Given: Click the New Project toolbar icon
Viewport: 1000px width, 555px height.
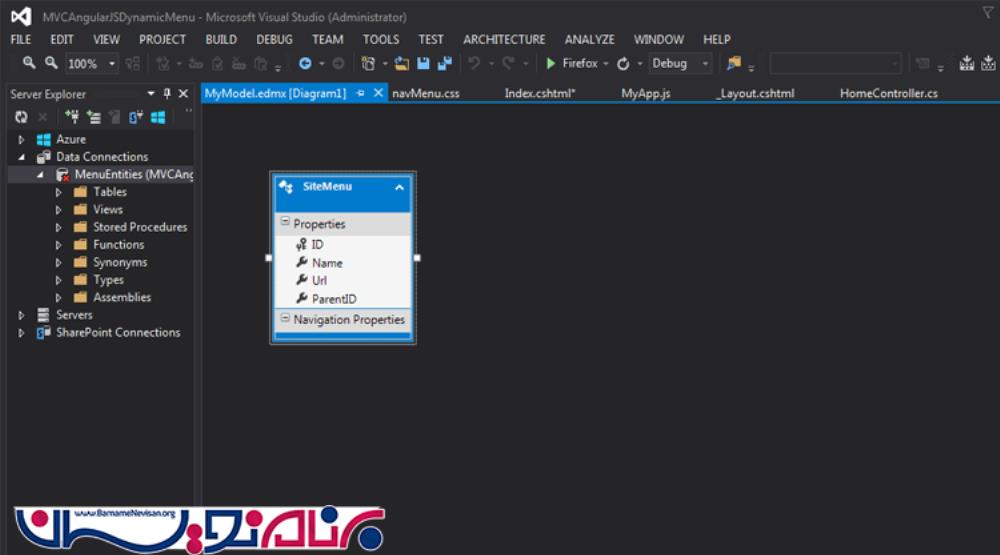Looking at the screenshot, I should tap(368, 63).
